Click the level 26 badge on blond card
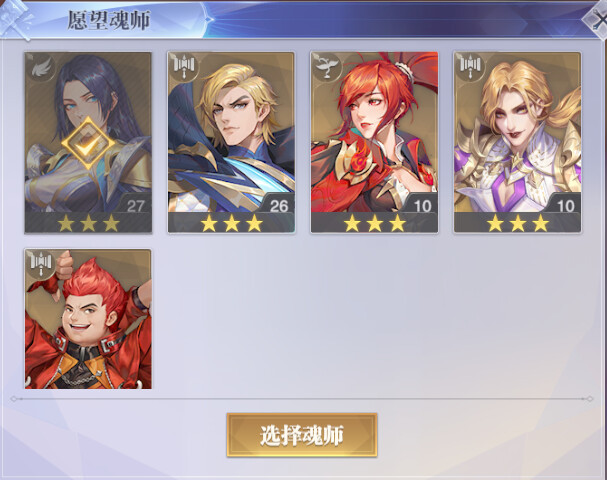607x480 pixels. pos(279,206)
